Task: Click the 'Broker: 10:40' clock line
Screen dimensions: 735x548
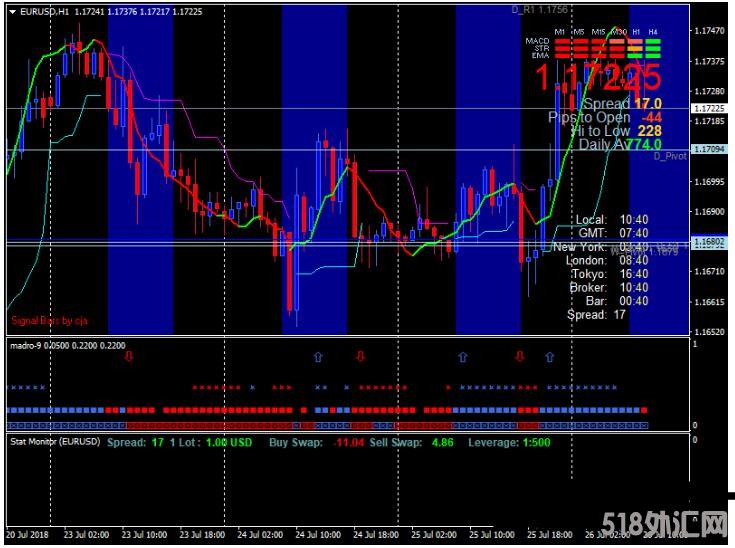Action: coord(609,287)
